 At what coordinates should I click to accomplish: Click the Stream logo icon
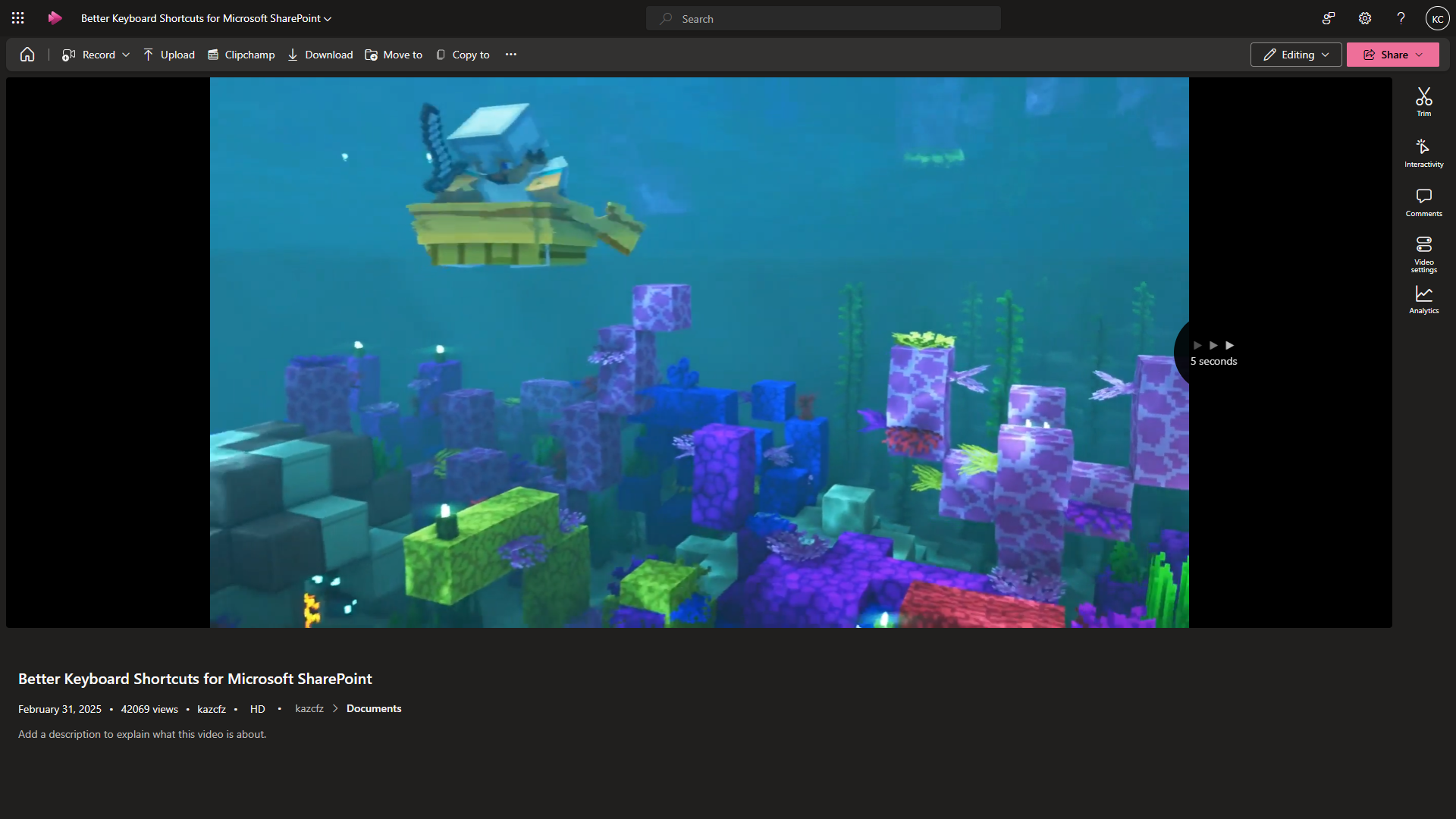55,18
